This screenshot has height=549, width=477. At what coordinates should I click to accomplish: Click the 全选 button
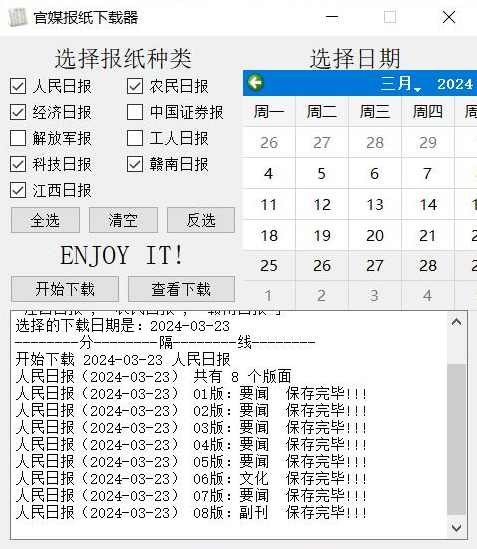[x=45, y=220]
